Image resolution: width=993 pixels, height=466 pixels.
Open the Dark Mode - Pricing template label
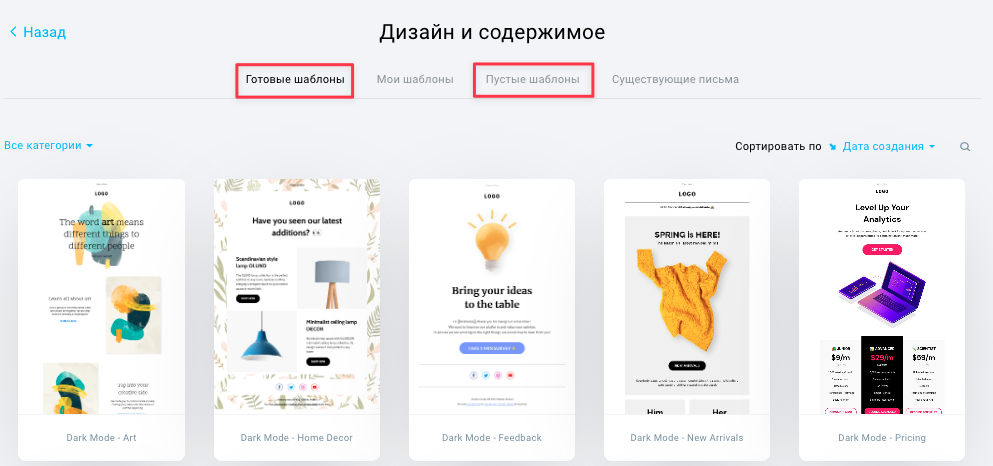[882, 438]
